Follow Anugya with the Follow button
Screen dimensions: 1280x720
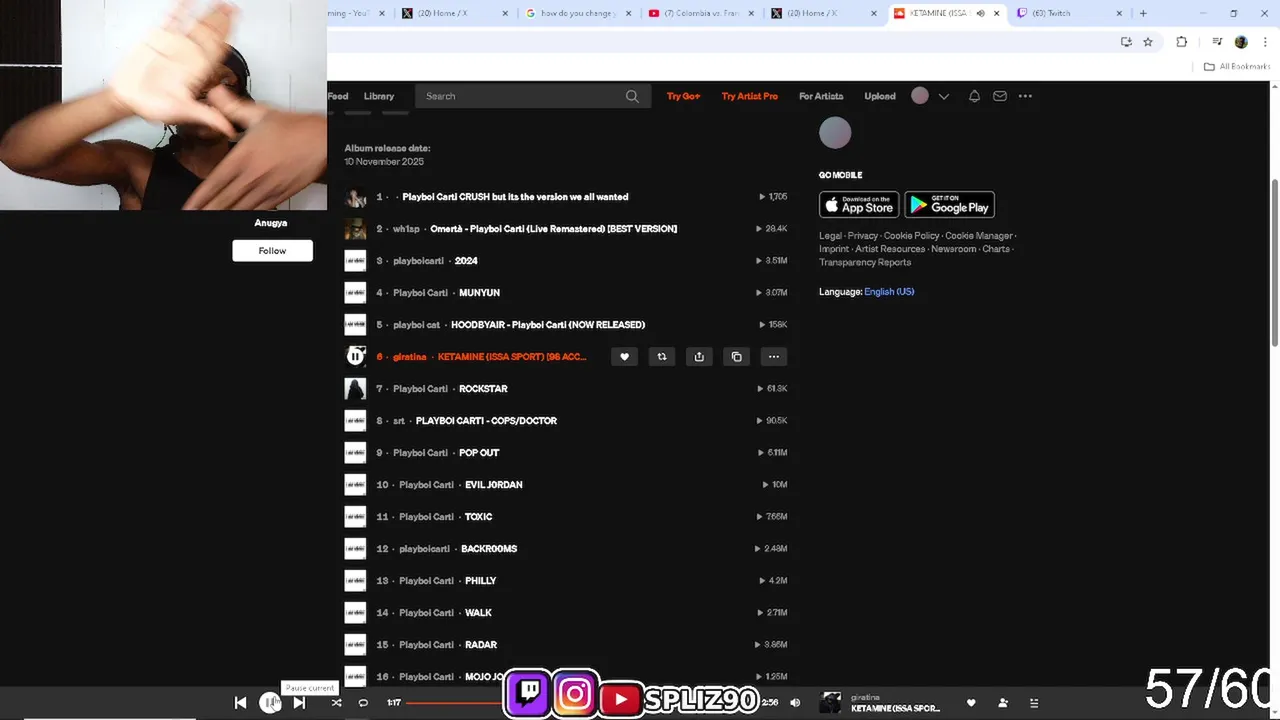[272, 251]
